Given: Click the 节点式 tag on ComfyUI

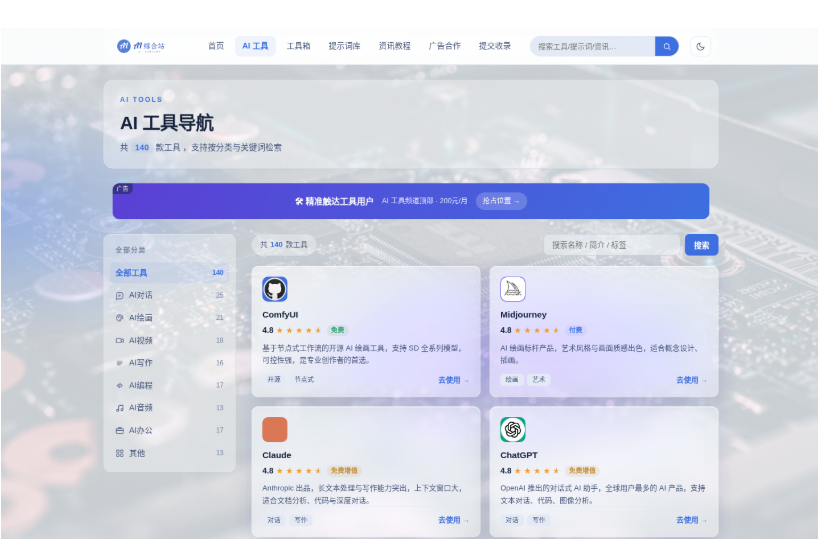Looking at the screenshot, I should tap(304, 379).
